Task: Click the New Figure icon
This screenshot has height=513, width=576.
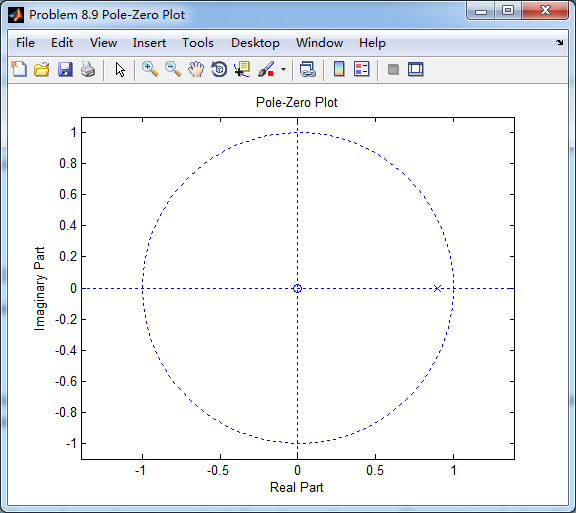Action: tap(19, 69)
